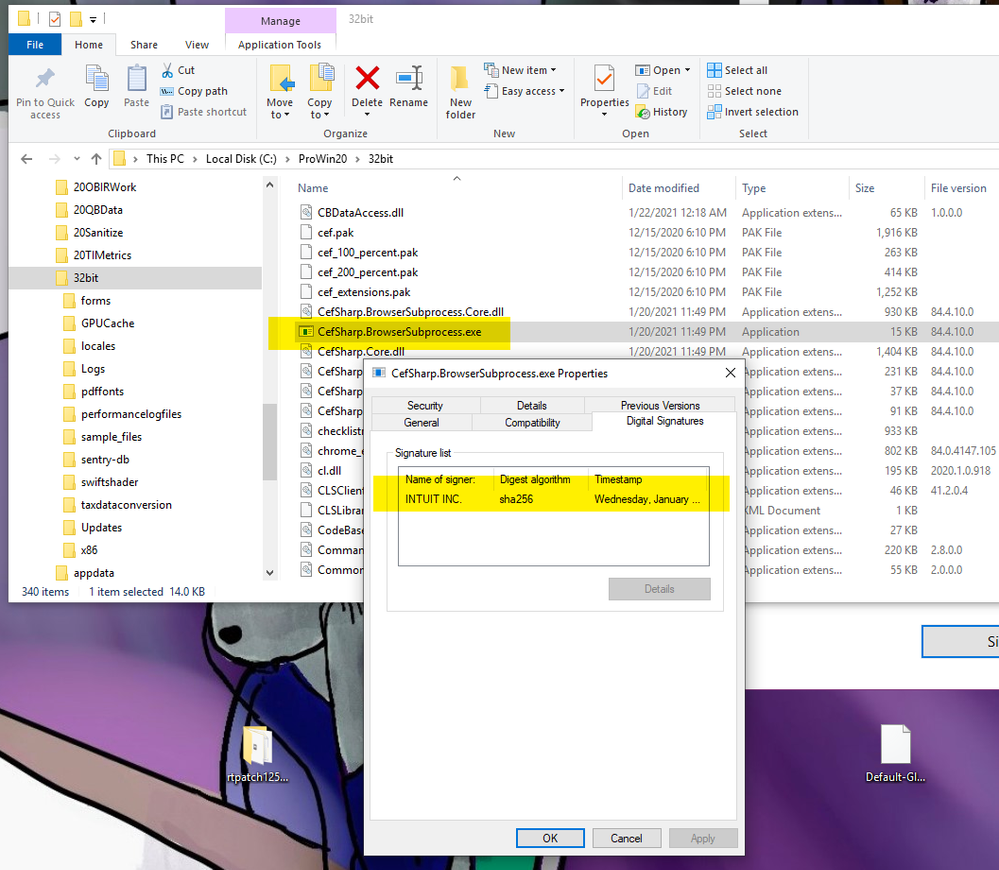Click the History icon in Open group
This screenshot has width=999, height=870.
[645, 112]
